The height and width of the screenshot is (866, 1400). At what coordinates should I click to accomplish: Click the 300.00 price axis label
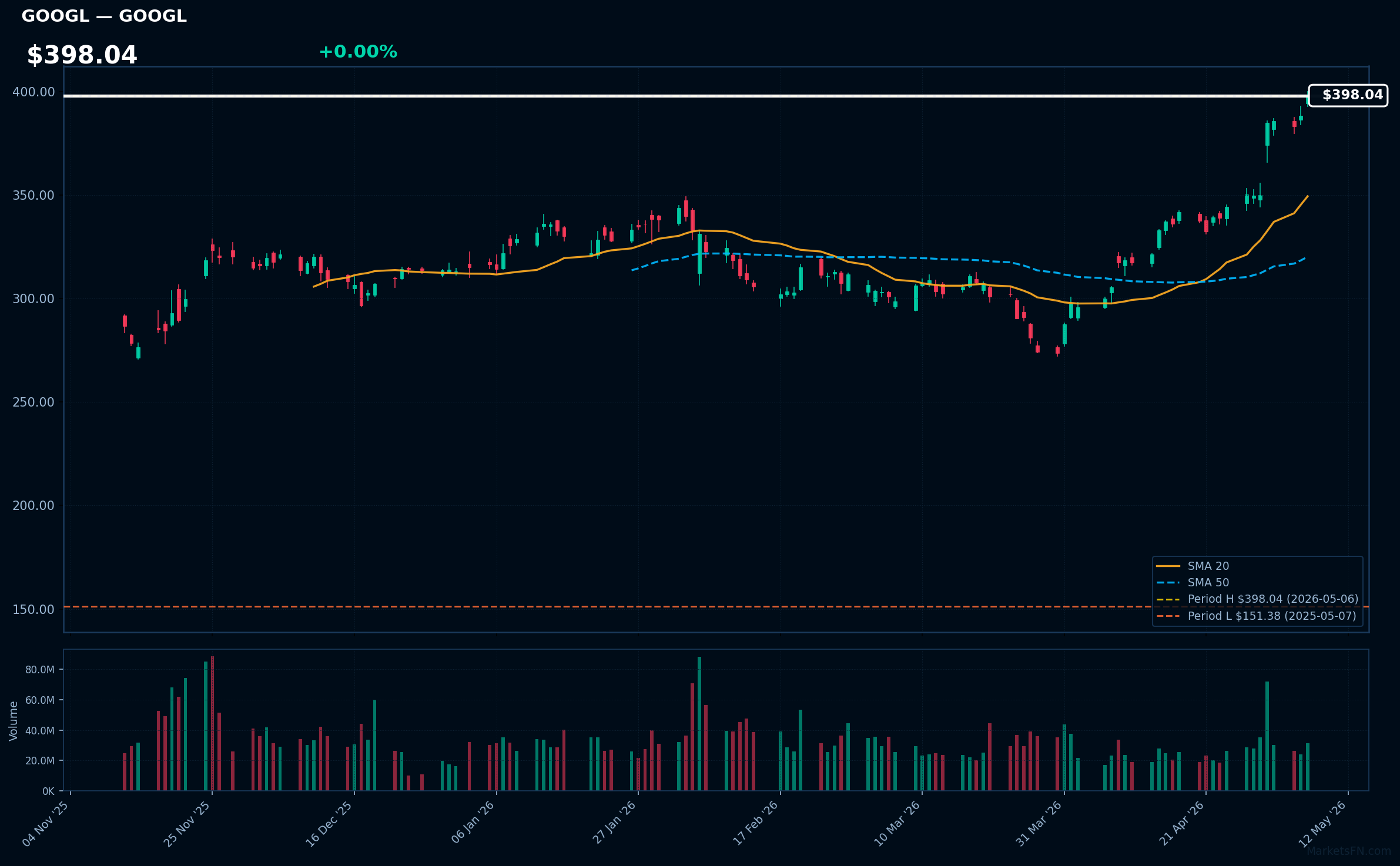pyautogui.click(x=34, y=299)
